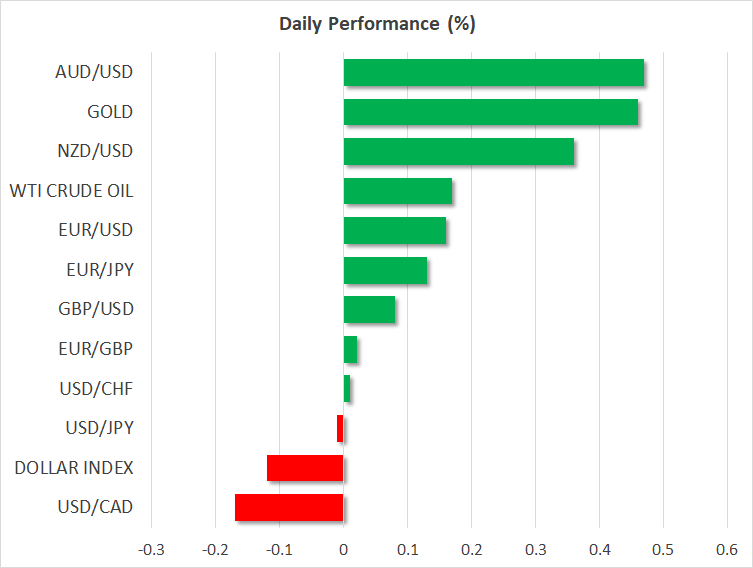Select the GOLD category label

[x=109, y=112]
